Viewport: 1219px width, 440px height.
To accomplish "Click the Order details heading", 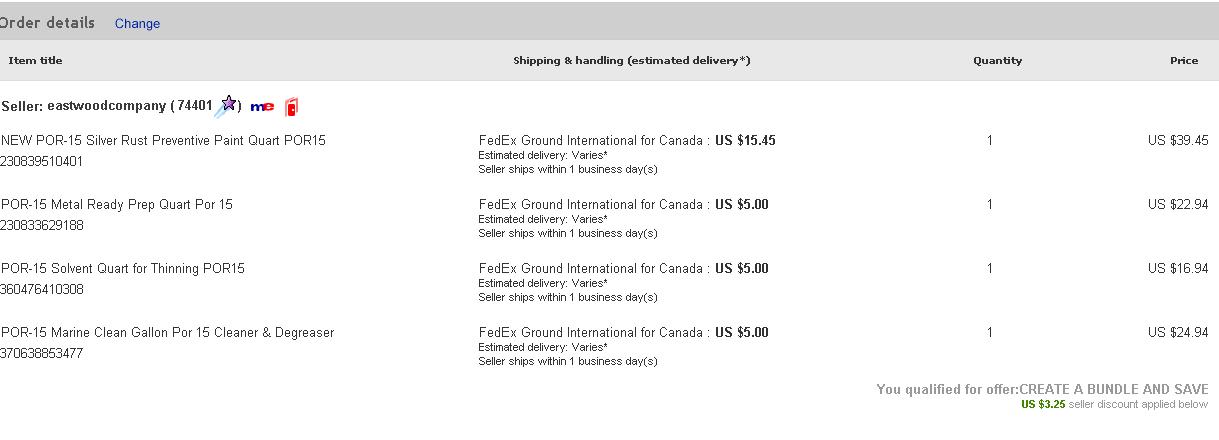I will 47,22.
